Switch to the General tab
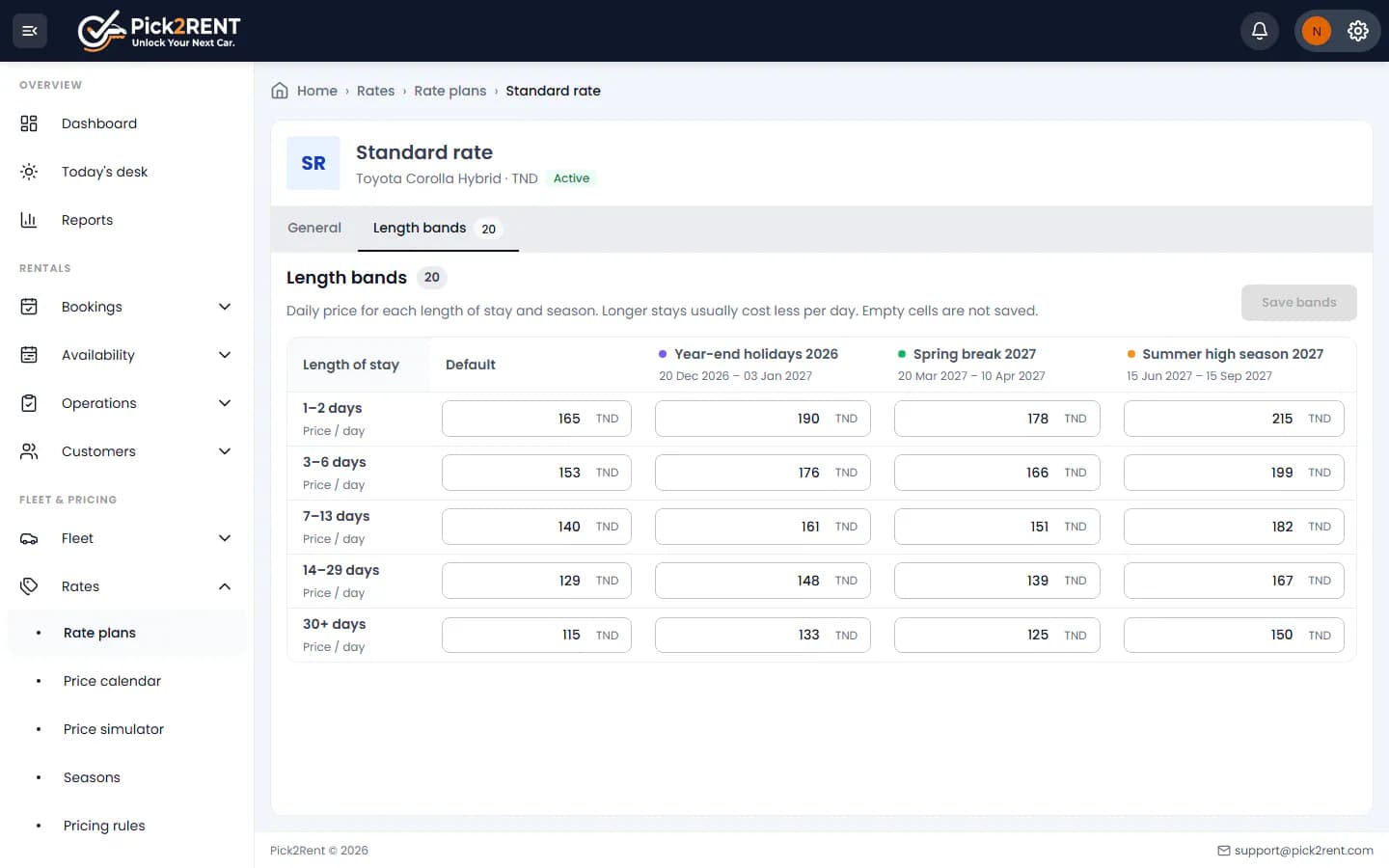1389x868 pixels. tap(314, 229)
